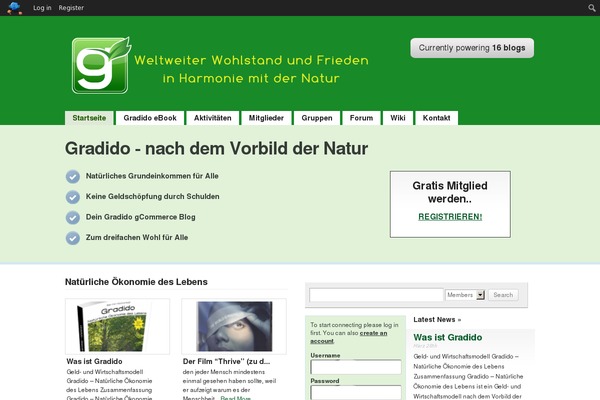
Task: Click the Gradido green g logo
Action: [x=101, y=65]
